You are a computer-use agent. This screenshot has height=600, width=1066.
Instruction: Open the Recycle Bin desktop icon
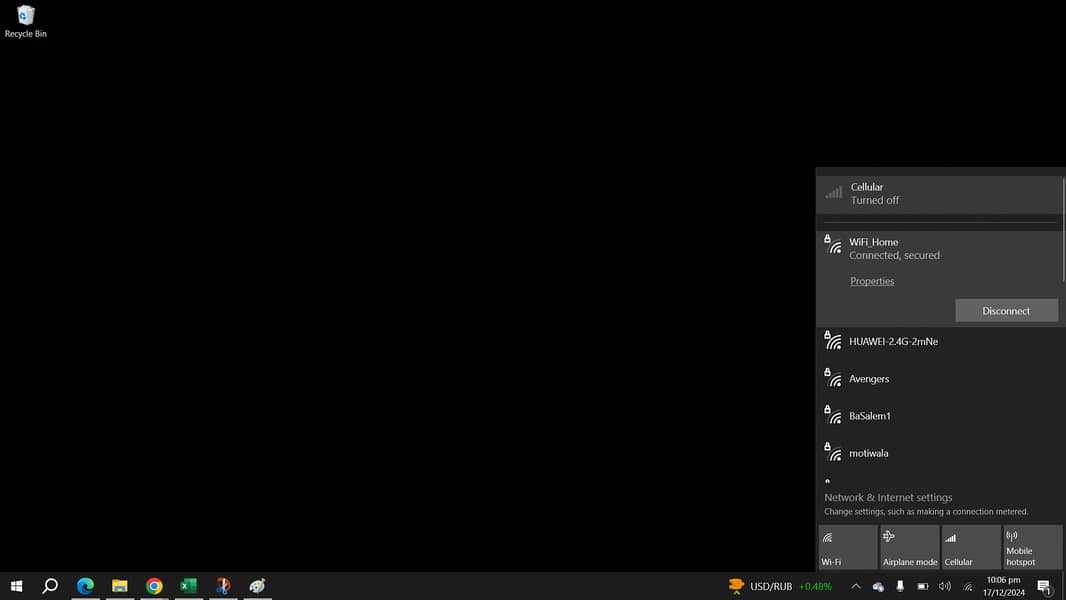[x=26, y=22]
